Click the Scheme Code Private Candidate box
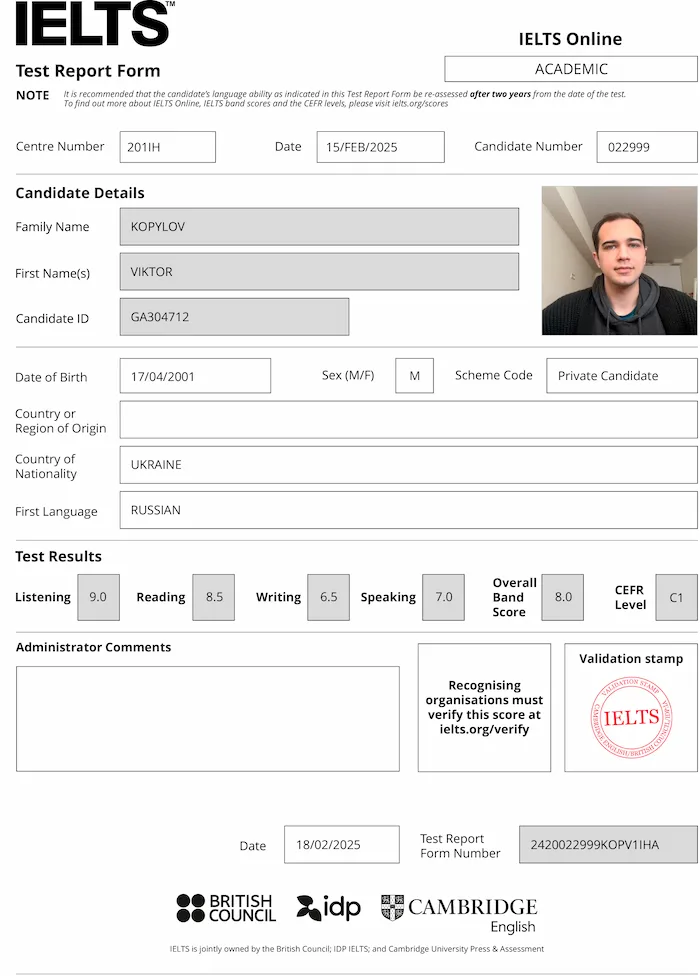This screenshot has width=700, height=976. [x=621, y=376]
